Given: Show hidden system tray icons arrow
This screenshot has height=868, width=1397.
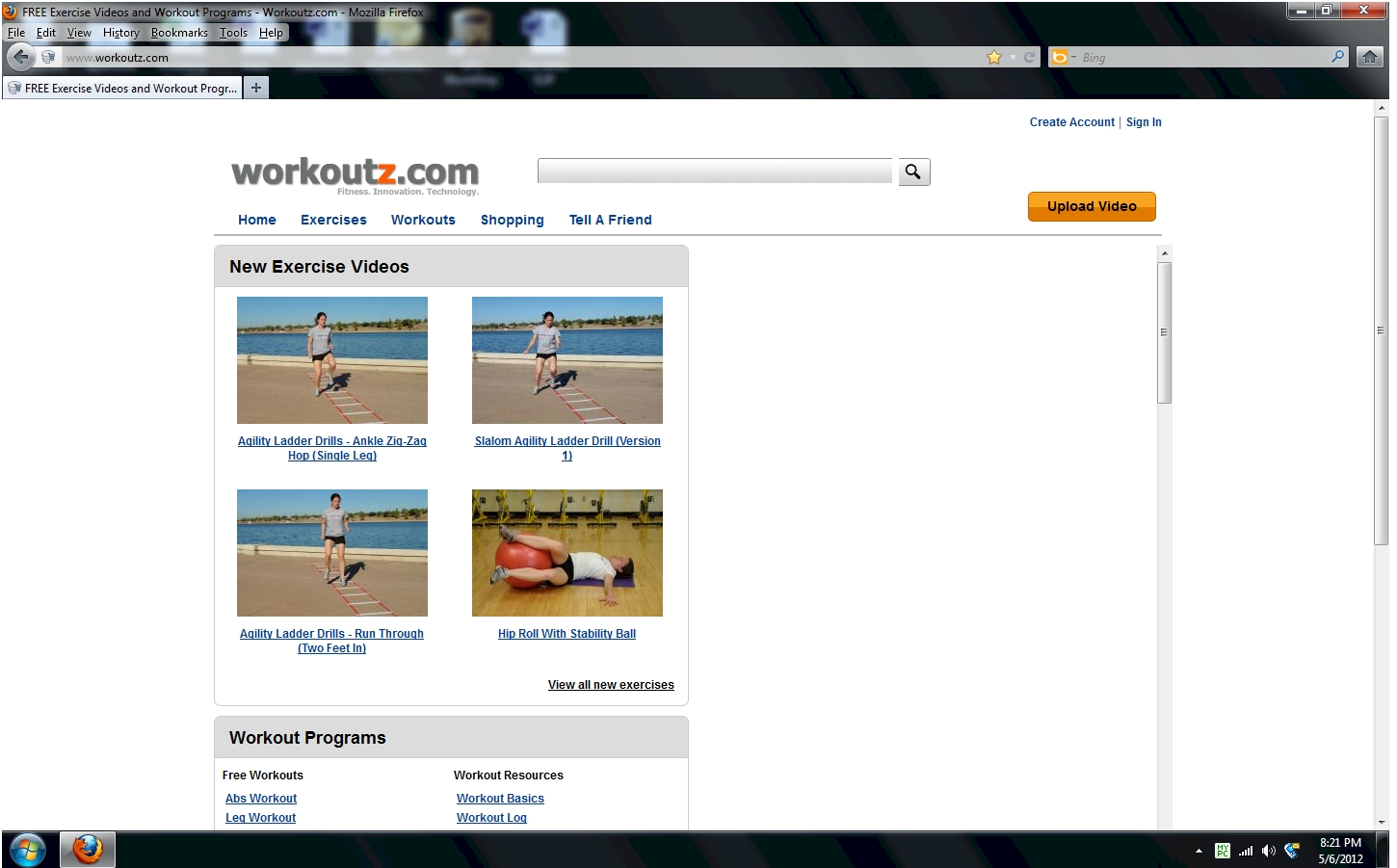Looking at the screenshot, I should coord(1199,851).
